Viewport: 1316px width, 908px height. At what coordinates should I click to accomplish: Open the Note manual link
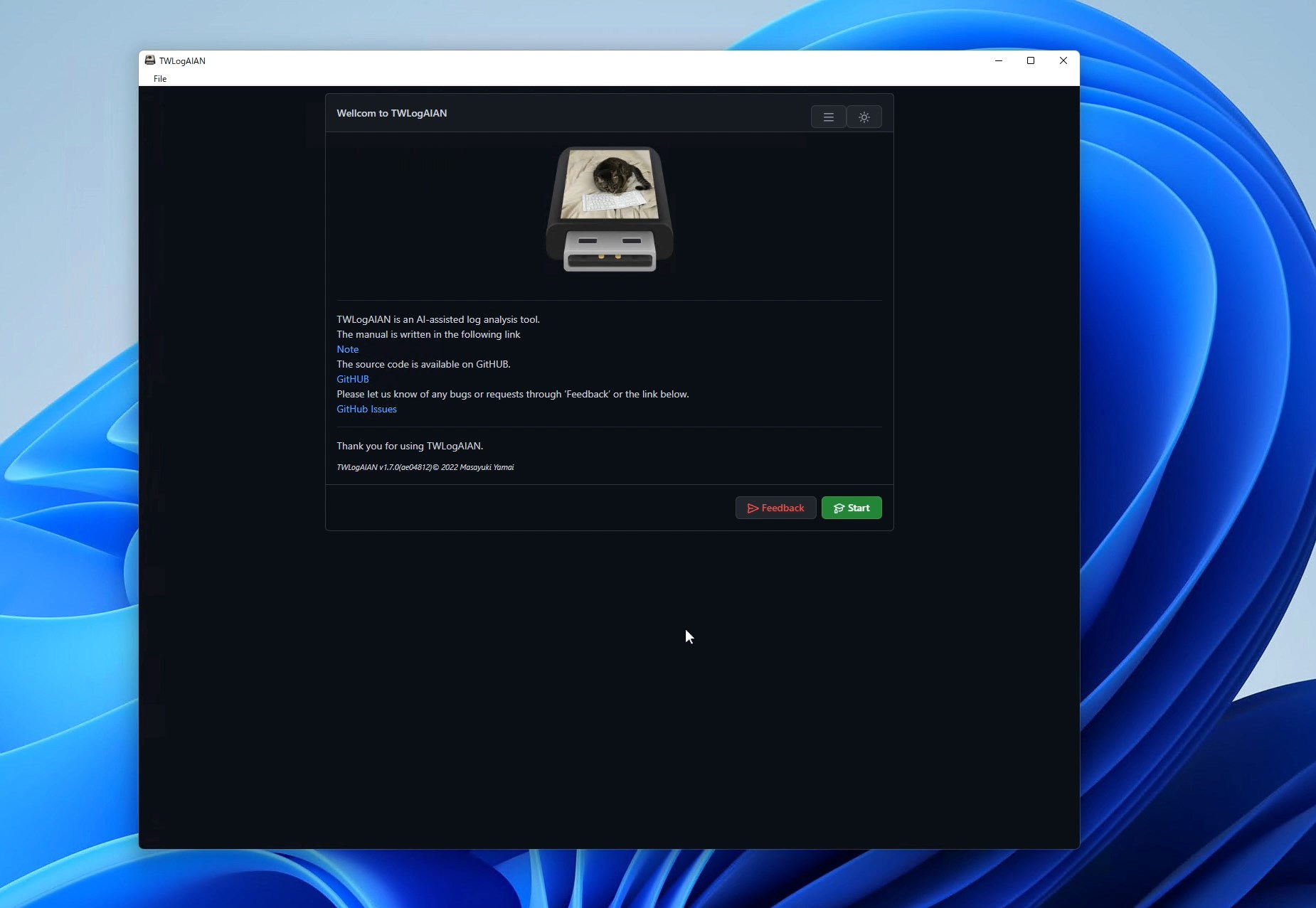(x=347, y=349)
